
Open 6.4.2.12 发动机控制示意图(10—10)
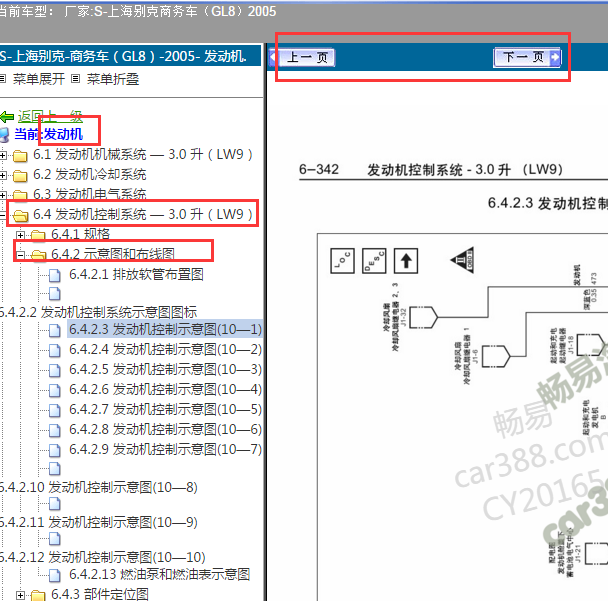click(x=102, y=557)
